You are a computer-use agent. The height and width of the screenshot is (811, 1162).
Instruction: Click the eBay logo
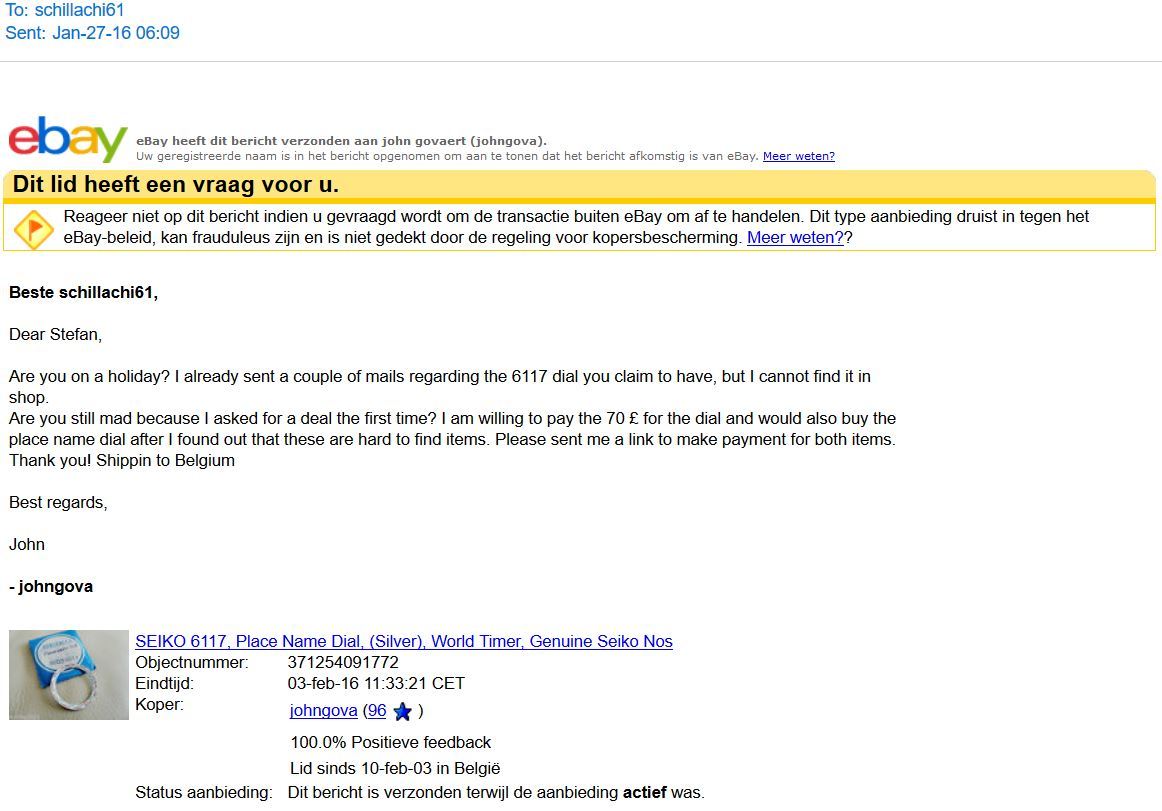pos(68,139)
